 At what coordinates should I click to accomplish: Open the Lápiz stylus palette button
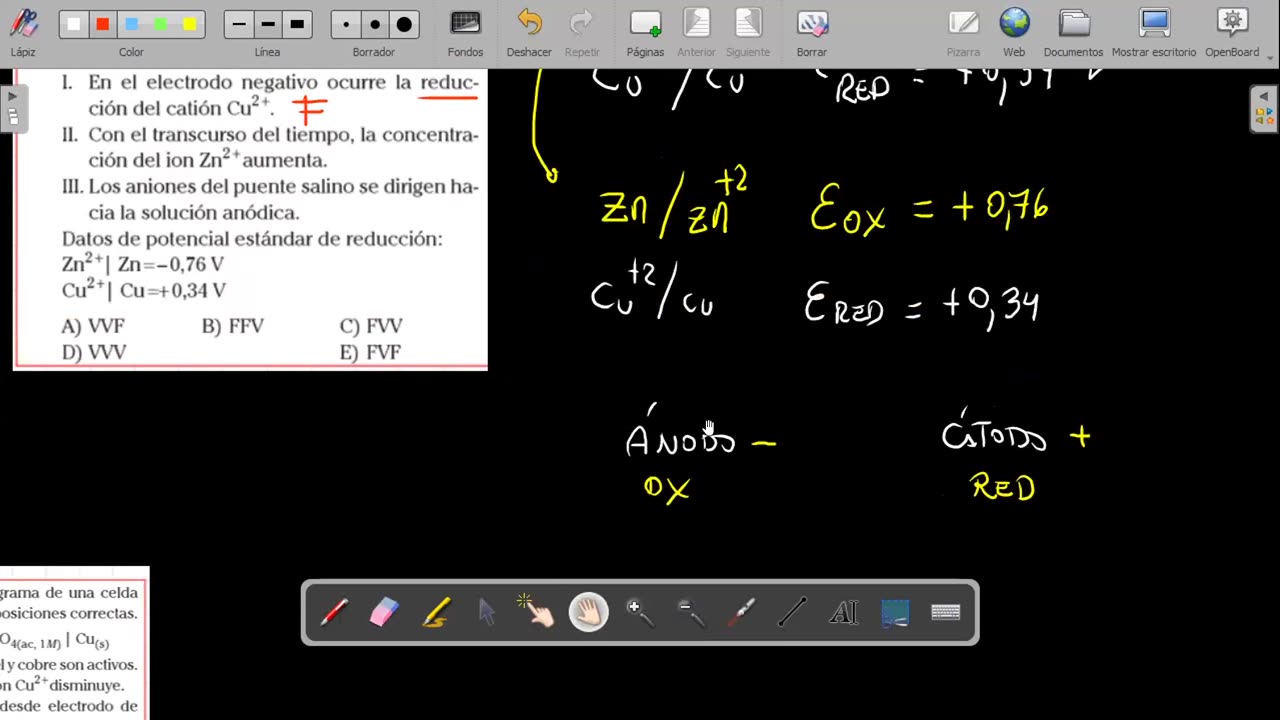click(x=23, y=32)
